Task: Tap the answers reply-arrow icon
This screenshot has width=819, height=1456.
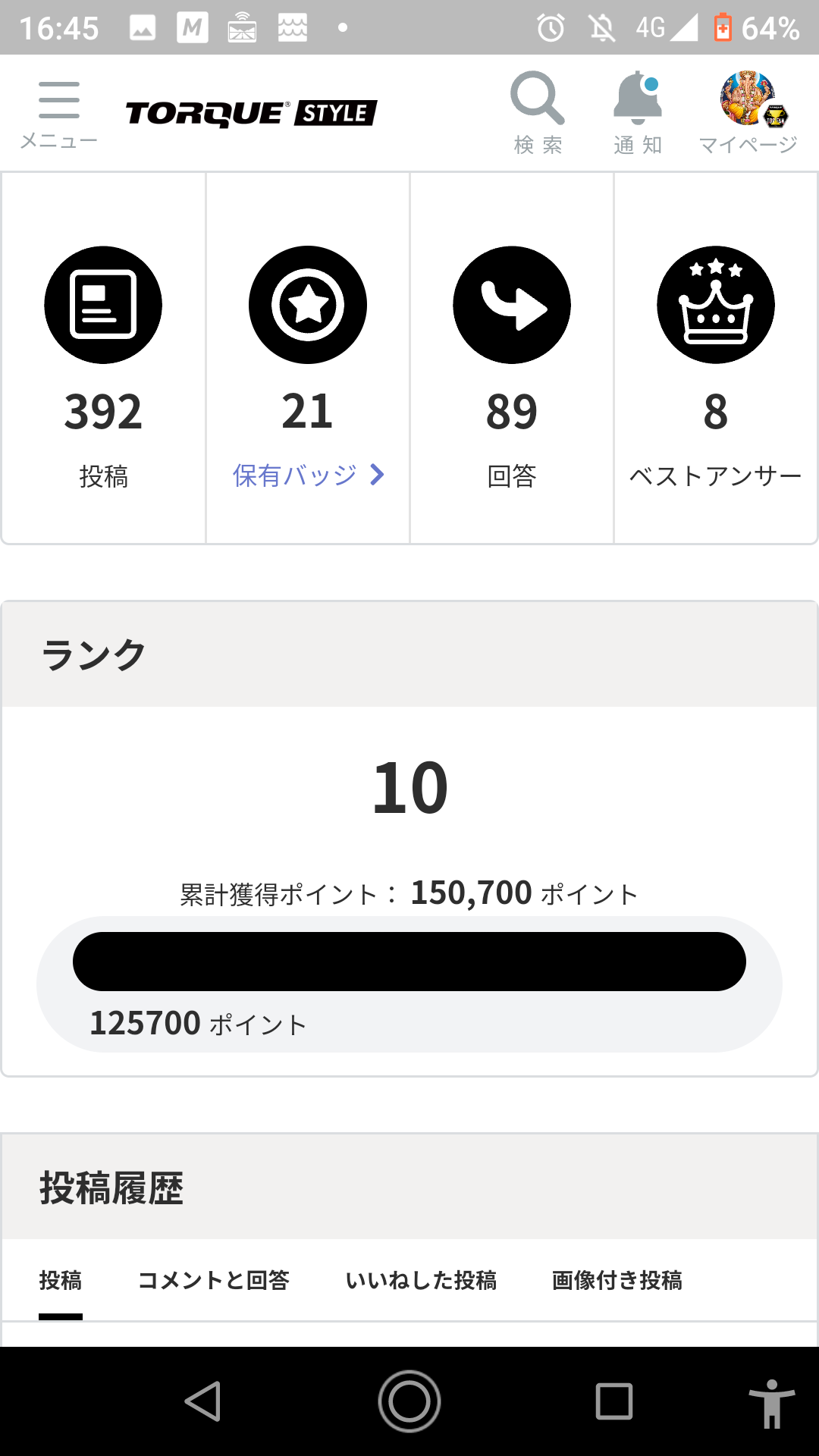Action: pyautogui.click(x=512, y=305)
